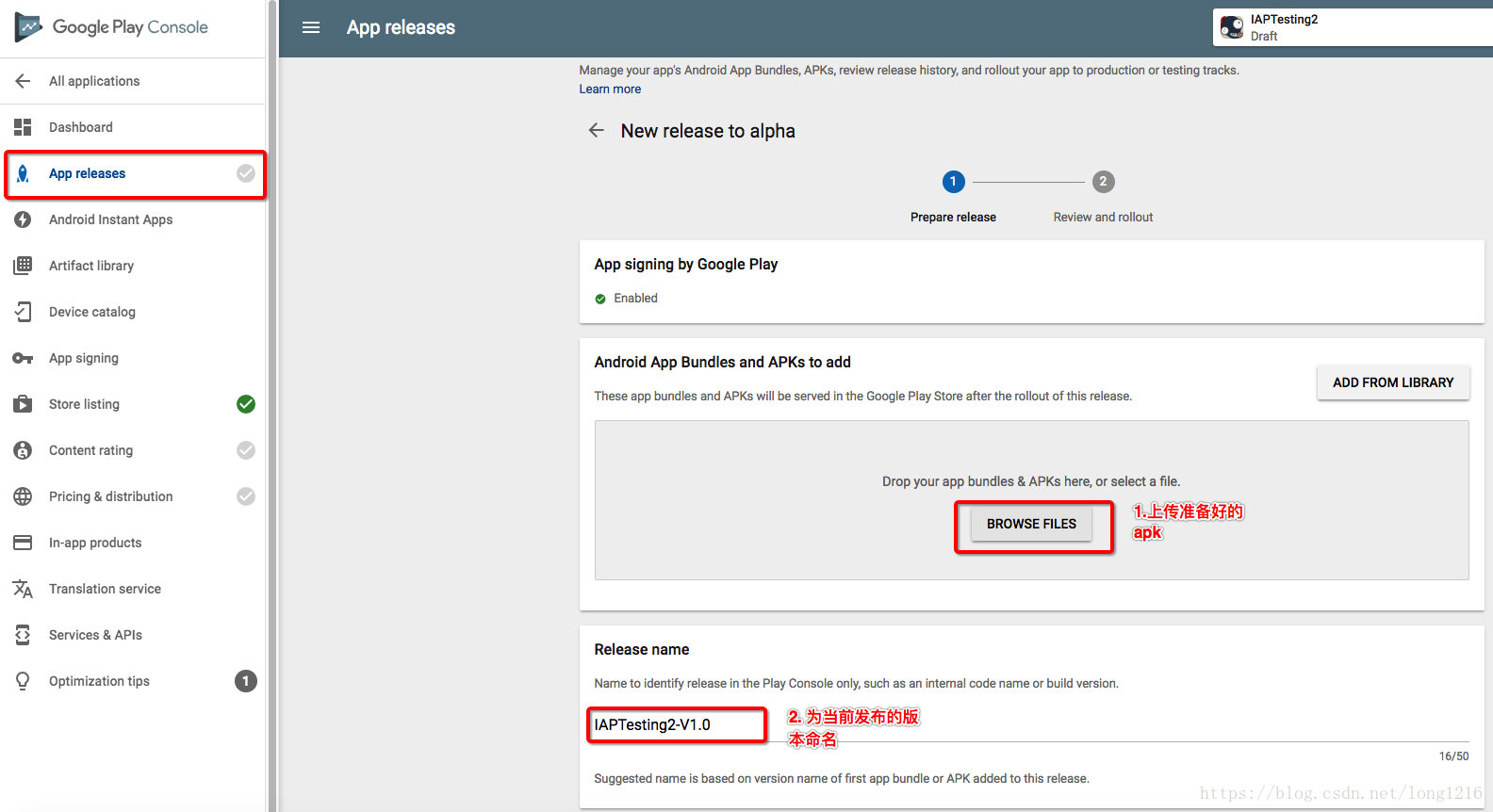Click the IAPTesting2 Draft app selector
Screen dimensions: 1493x812
tap(1353, 27)
